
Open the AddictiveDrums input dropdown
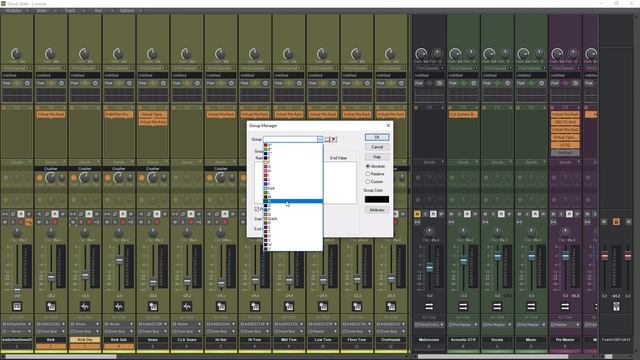point(17,324)
